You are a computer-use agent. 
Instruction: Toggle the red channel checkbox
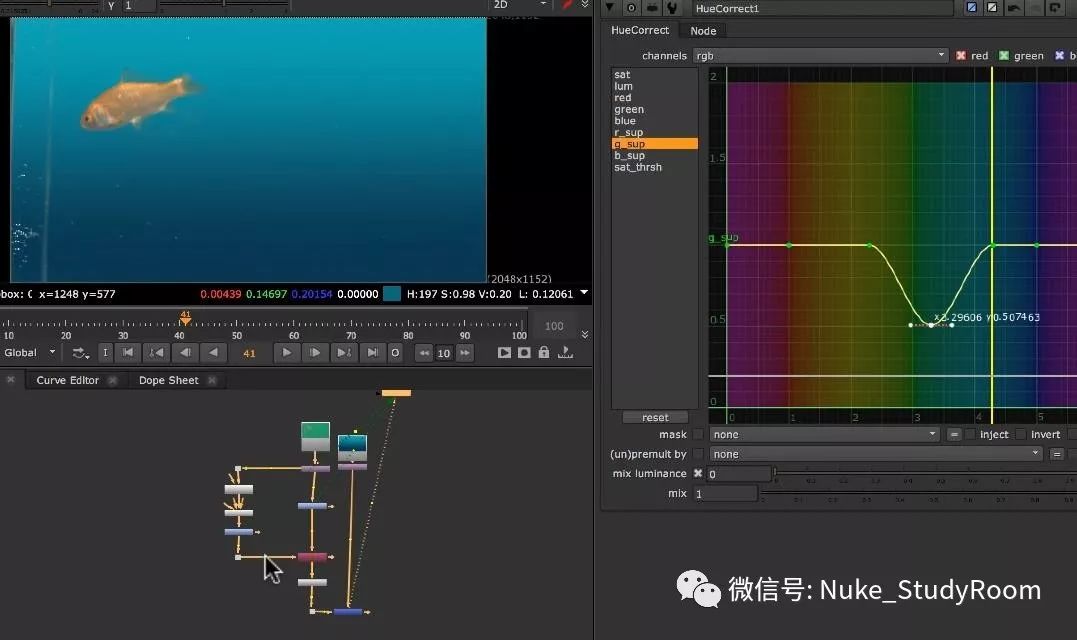(x=961, y=56)
